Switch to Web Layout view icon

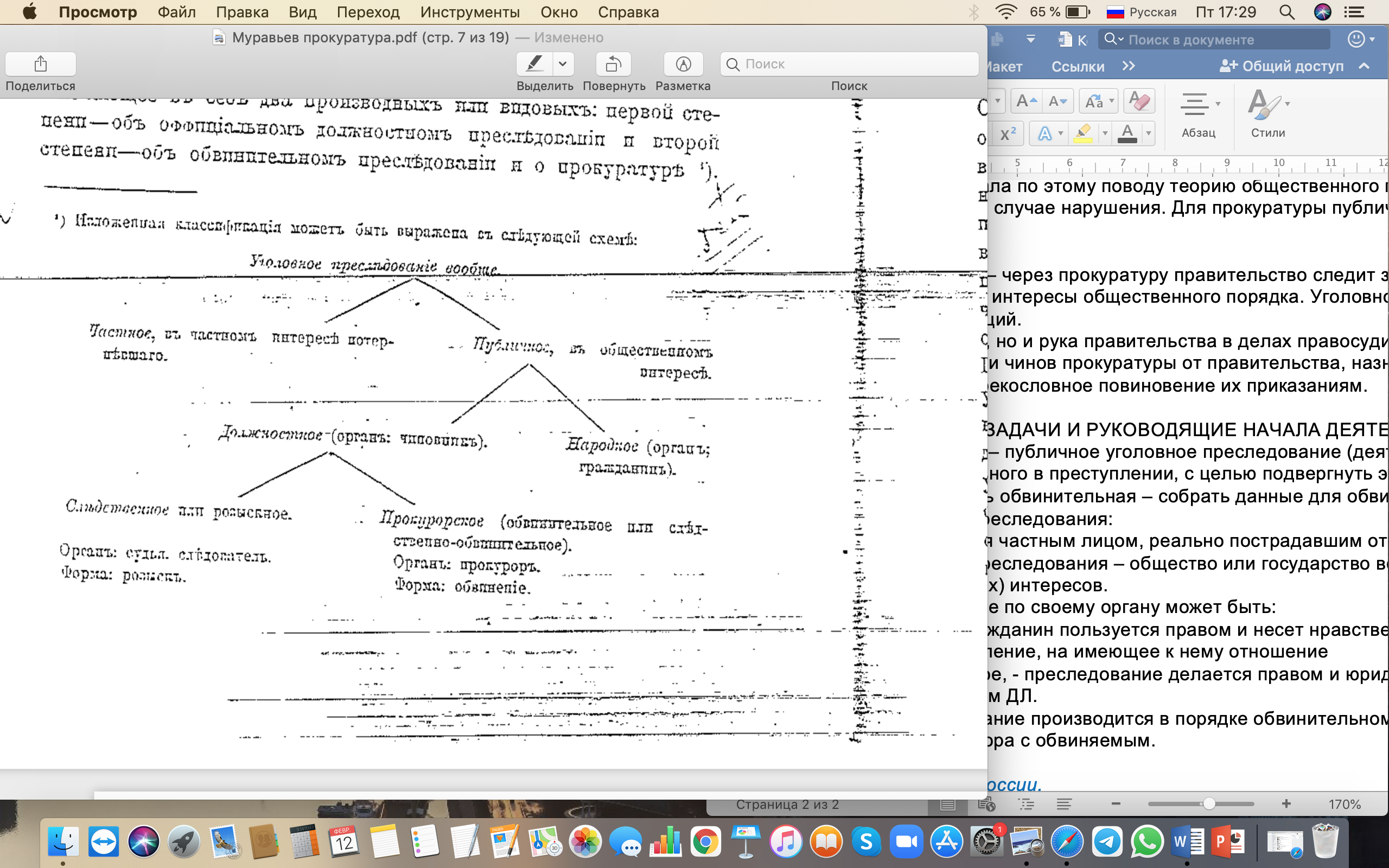point(986,805)
